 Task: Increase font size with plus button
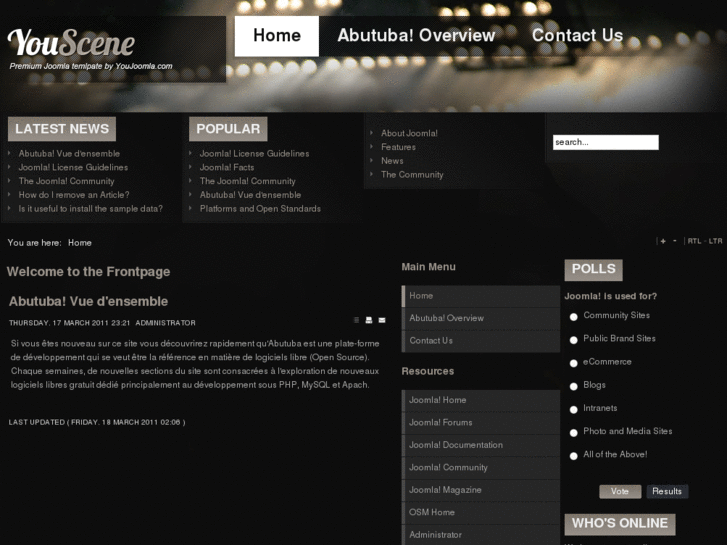point(663,241)
